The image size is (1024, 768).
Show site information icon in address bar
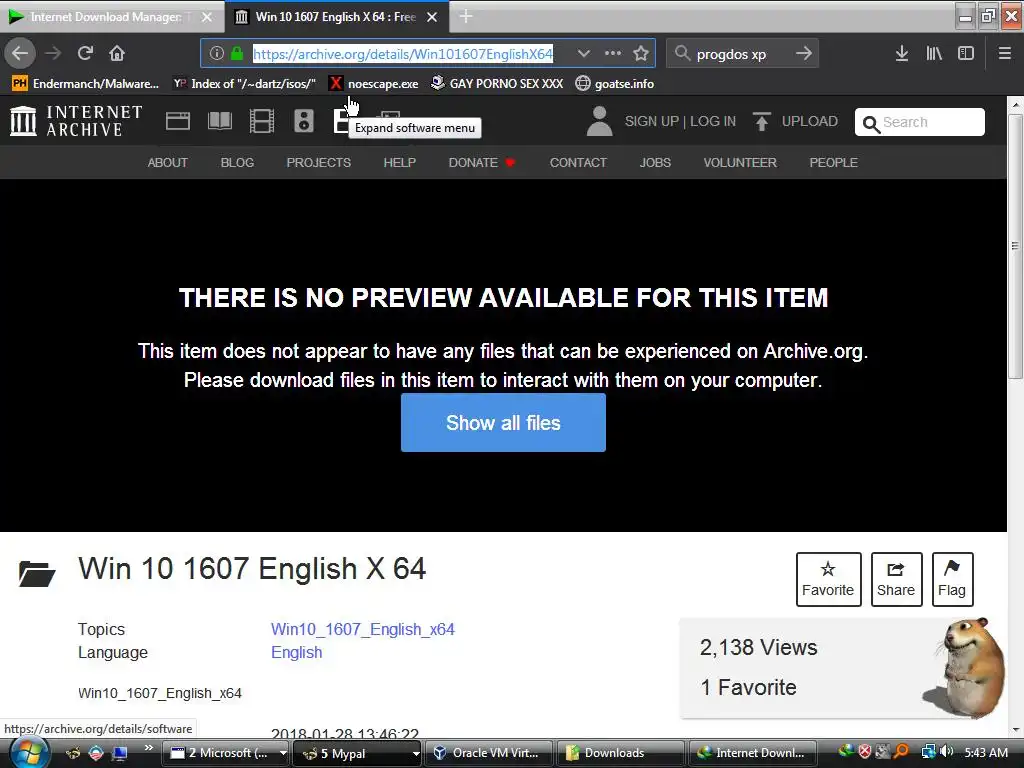(217, 54)
